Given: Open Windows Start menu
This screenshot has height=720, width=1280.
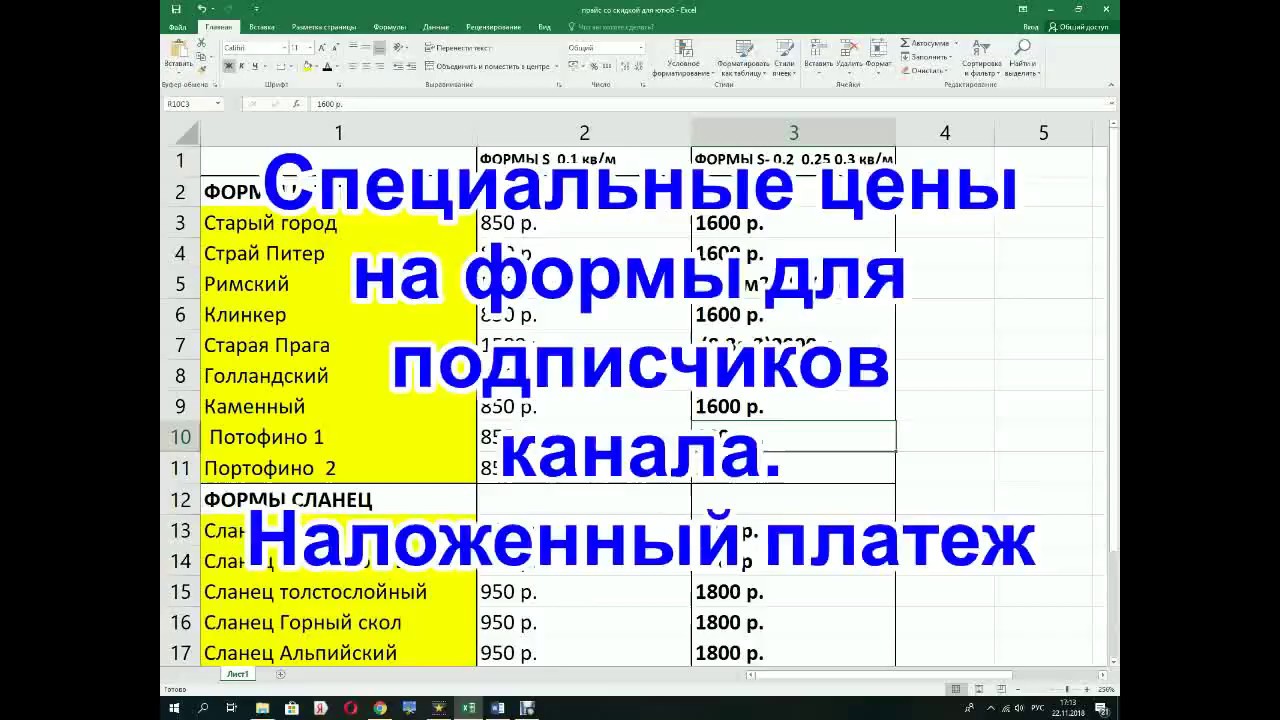Looking at the screenshot, I should [x=174, y=708].
